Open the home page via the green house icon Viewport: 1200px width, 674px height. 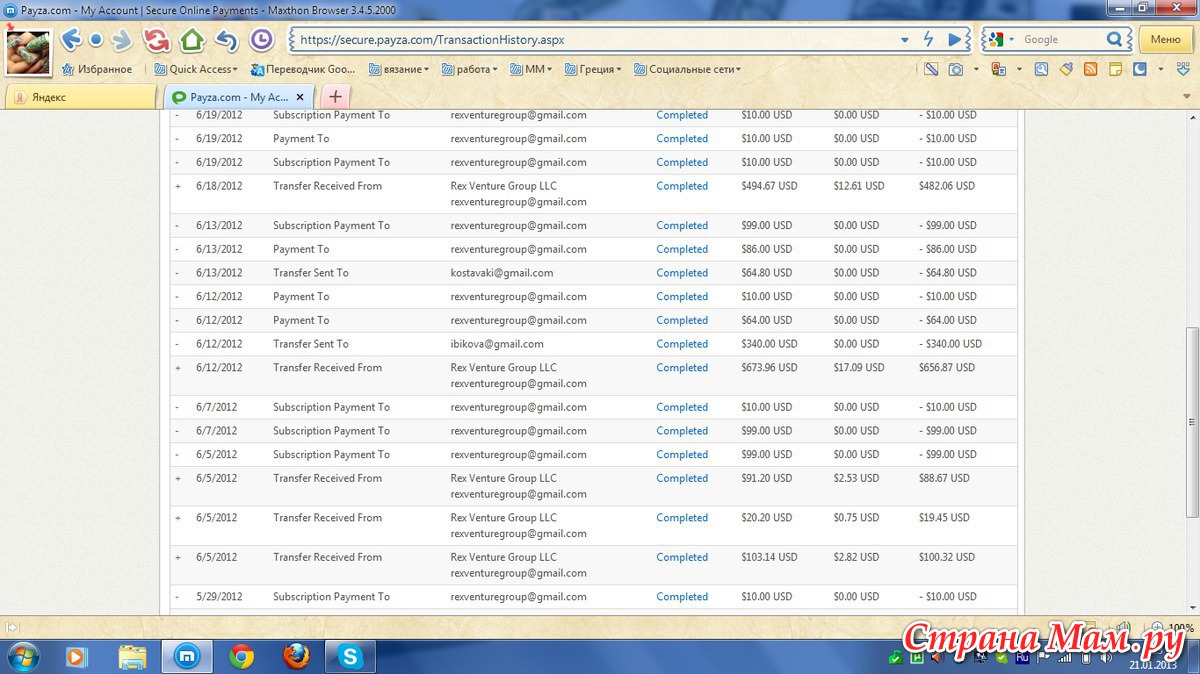[x=192, y=40]
